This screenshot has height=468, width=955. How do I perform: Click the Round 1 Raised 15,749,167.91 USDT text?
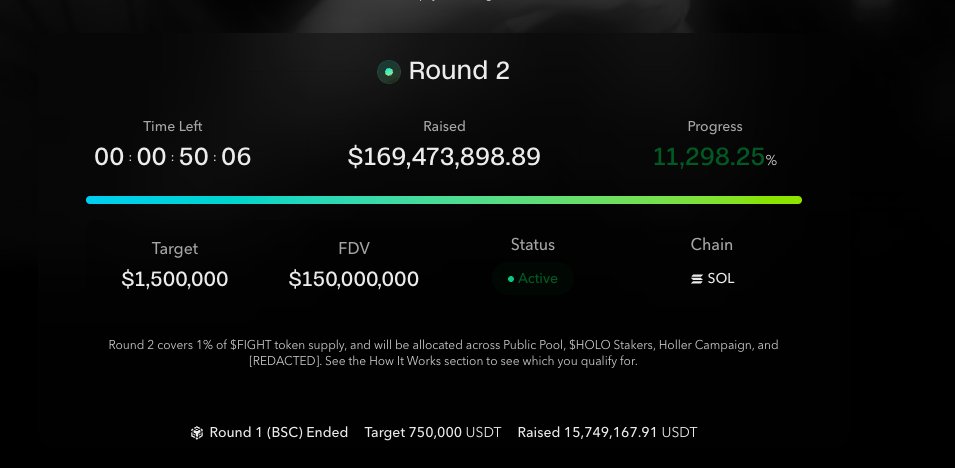coord(607,433)
